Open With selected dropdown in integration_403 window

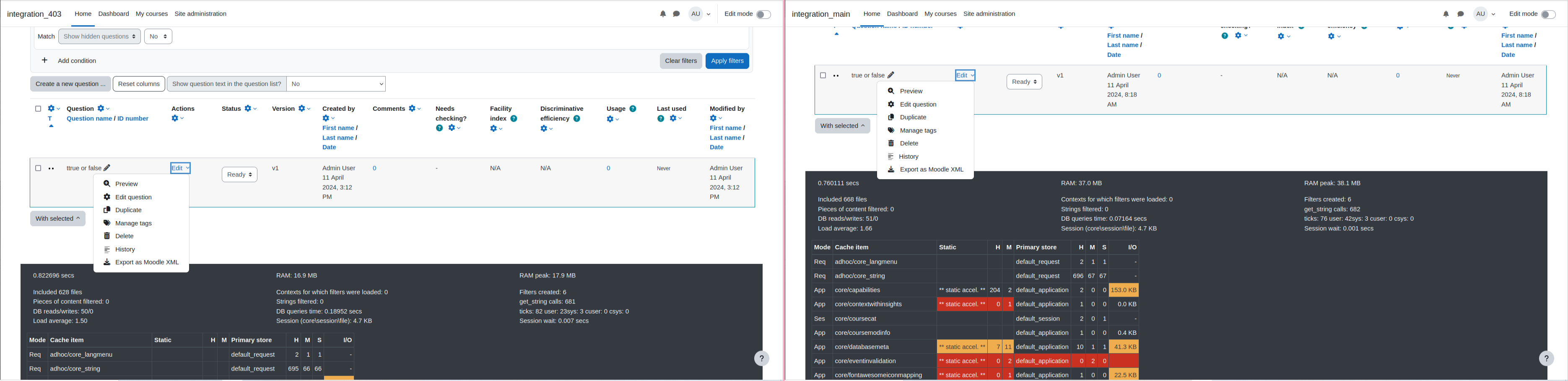click(x=58, y=218)
